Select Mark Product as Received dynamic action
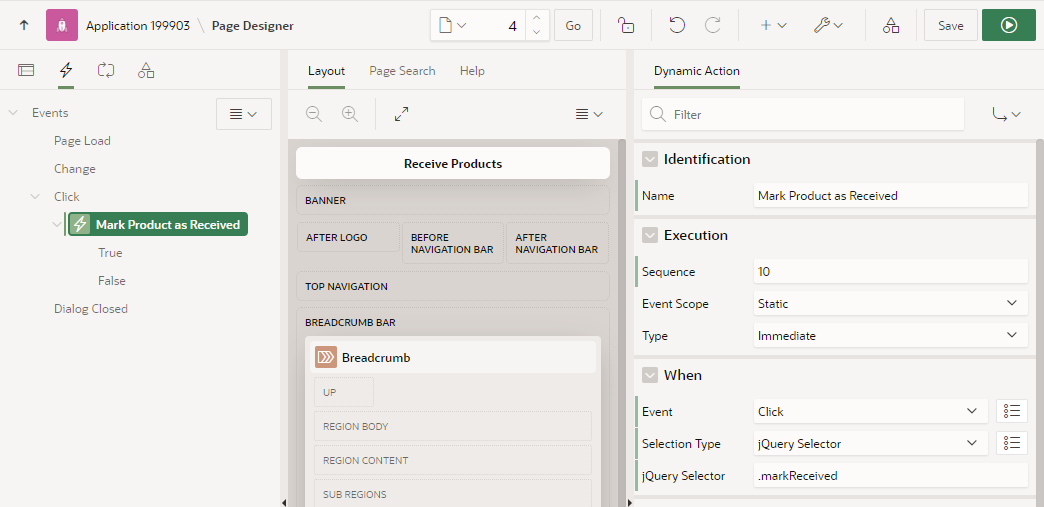Screen dimensions: 1044x507 (158, 225)
